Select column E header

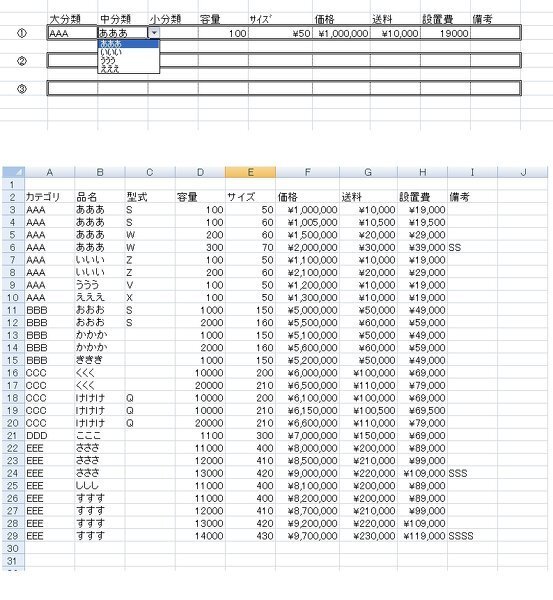tap(250, 173)
